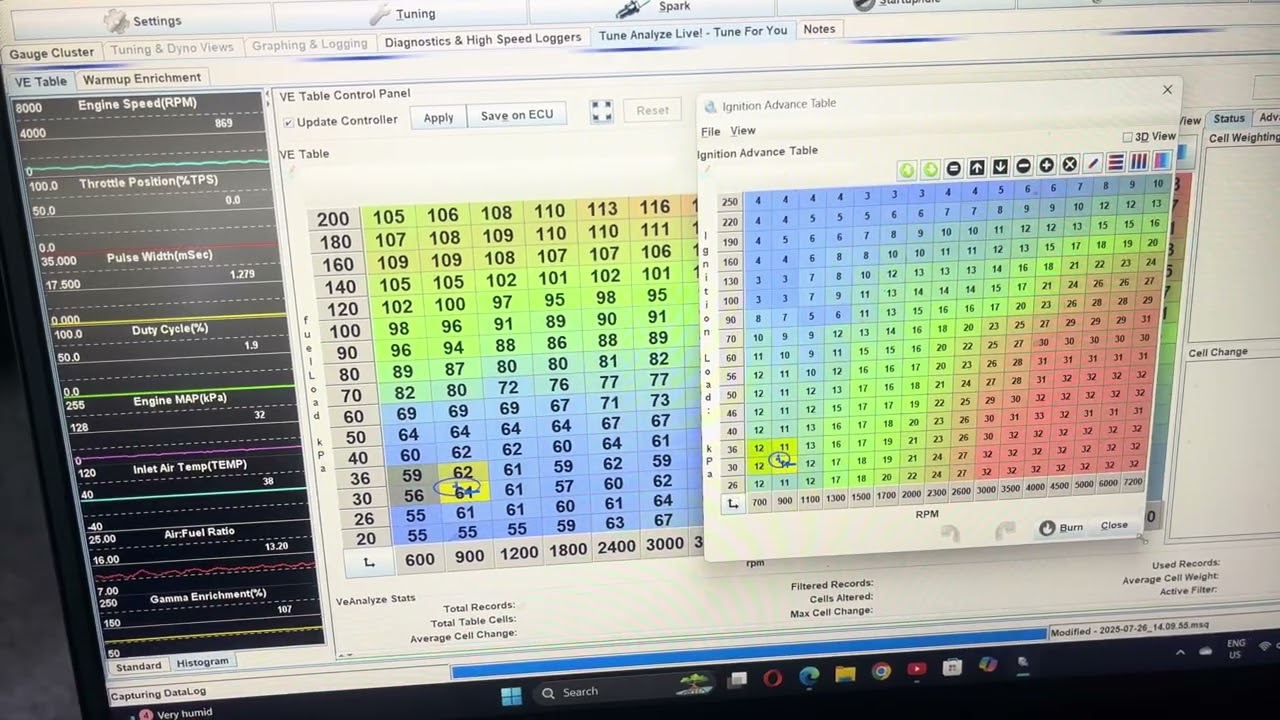This screenshot has width=1280, height=720.
Task: Click the fullscreen expand icon beside Save on ECU
Action: coord(601,112)
